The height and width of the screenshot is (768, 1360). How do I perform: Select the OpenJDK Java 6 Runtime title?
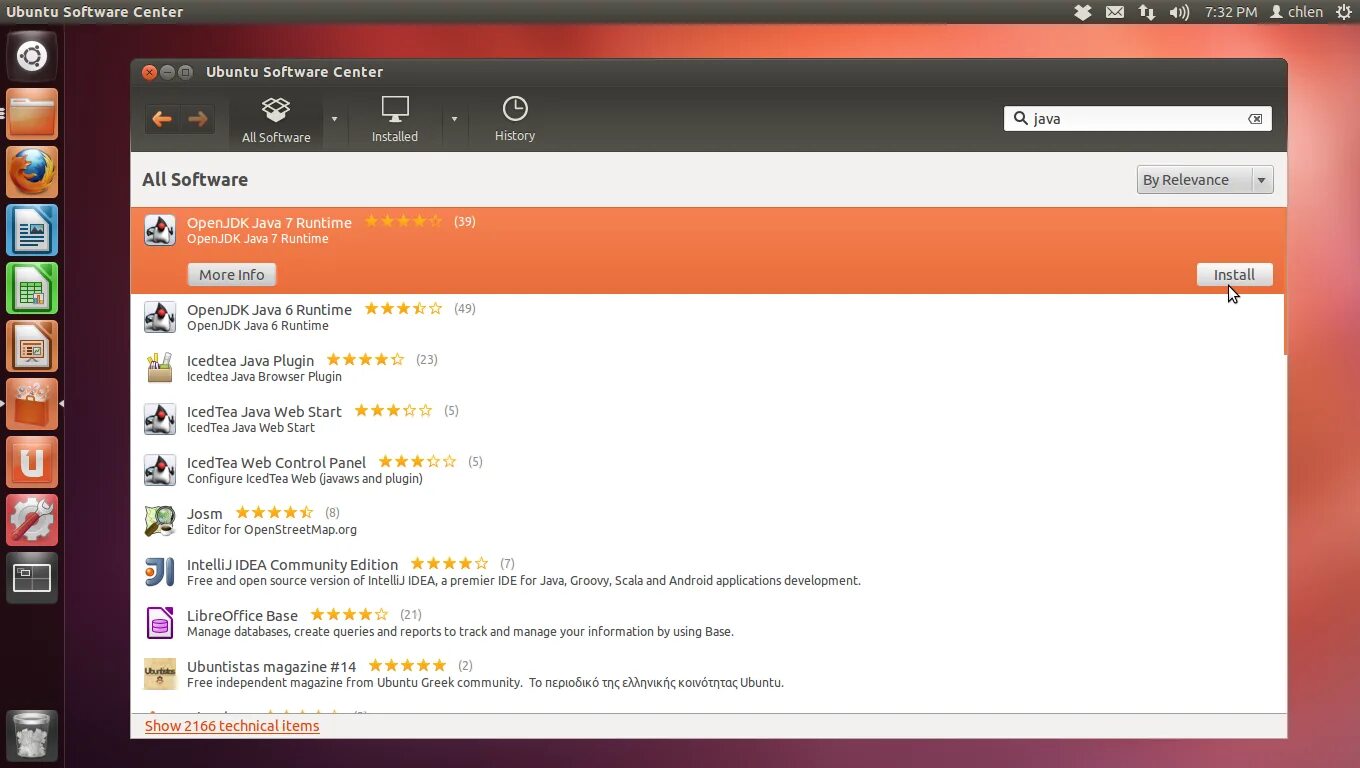point(269,309)
